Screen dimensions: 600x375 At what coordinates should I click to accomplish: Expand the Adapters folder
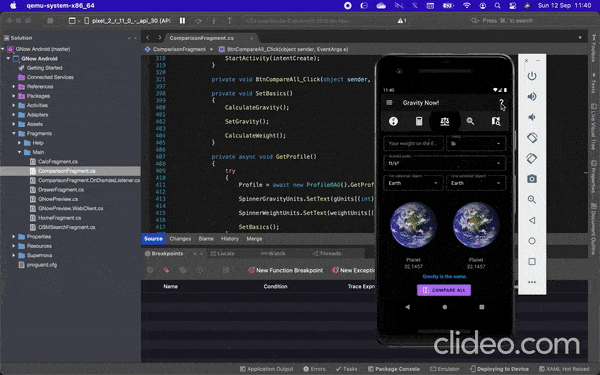click(x=14, y=115)
